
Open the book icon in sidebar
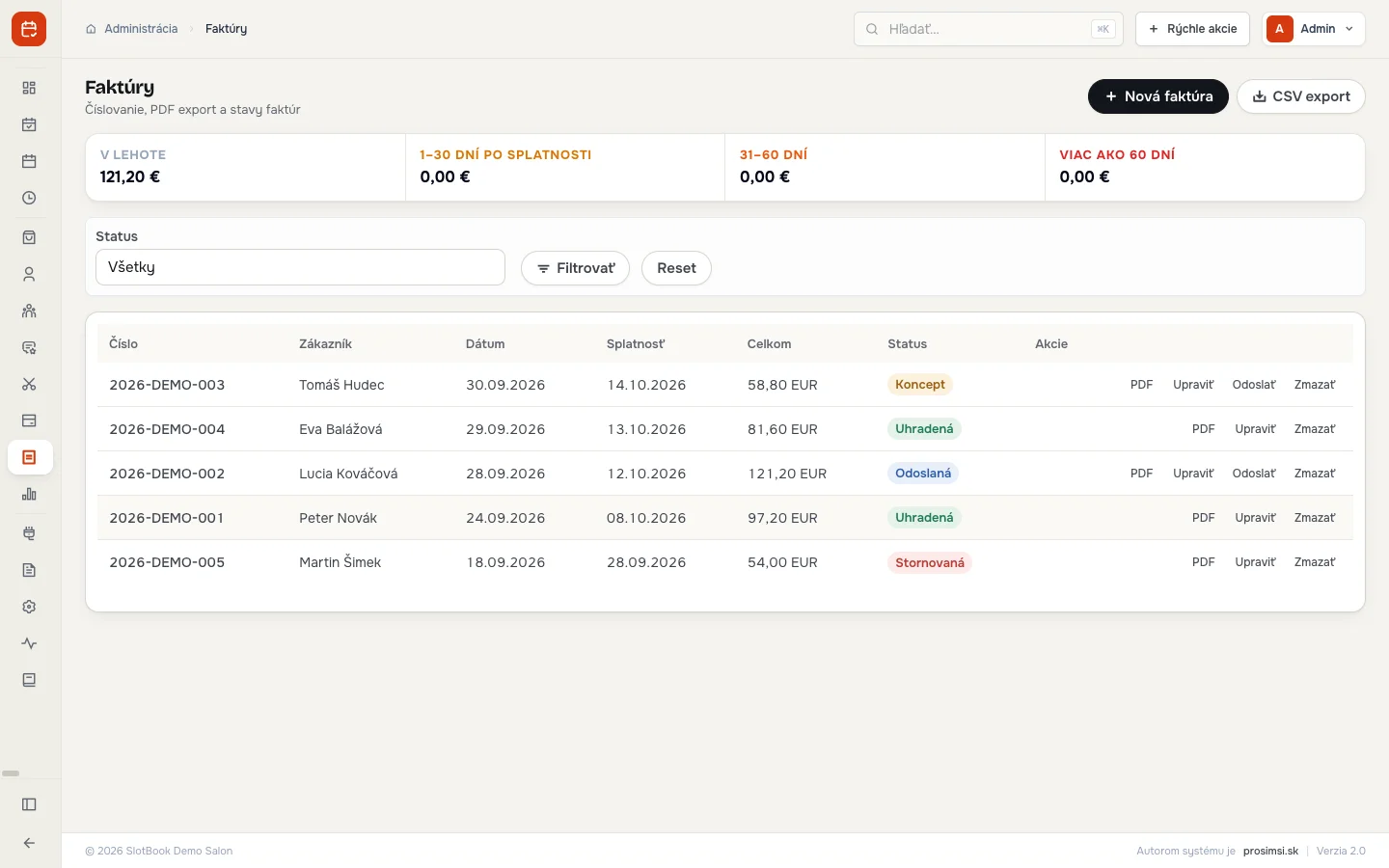pyautogui.click(x=29, y=680)
